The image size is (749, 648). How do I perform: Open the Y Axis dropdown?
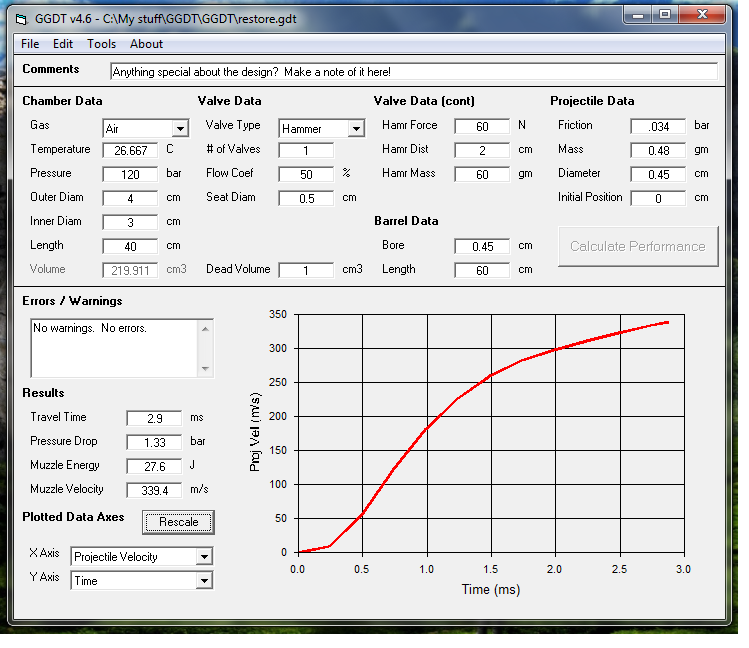tap(204, 580)
